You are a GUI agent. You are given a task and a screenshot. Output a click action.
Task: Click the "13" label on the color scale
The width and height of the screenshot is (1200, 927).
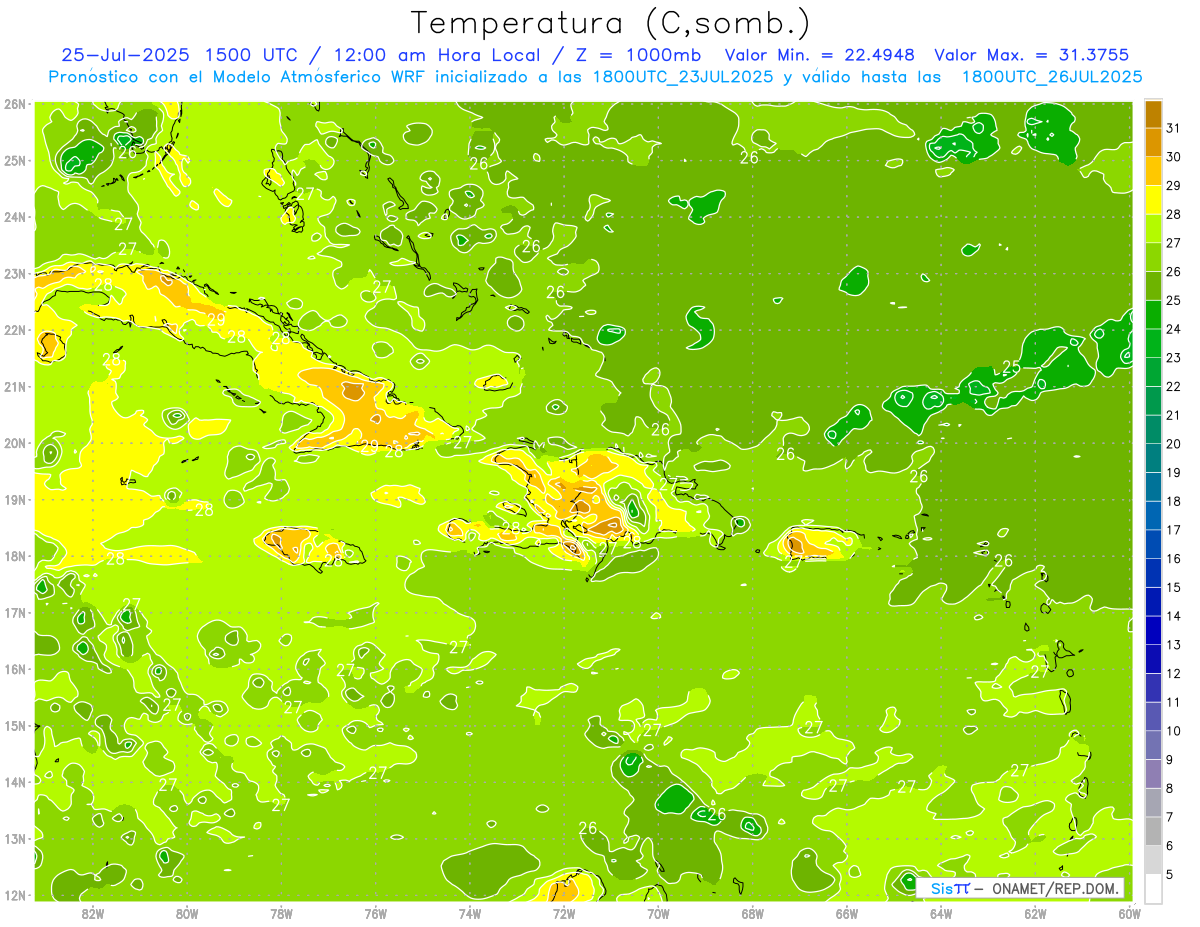coord(1174,645)
